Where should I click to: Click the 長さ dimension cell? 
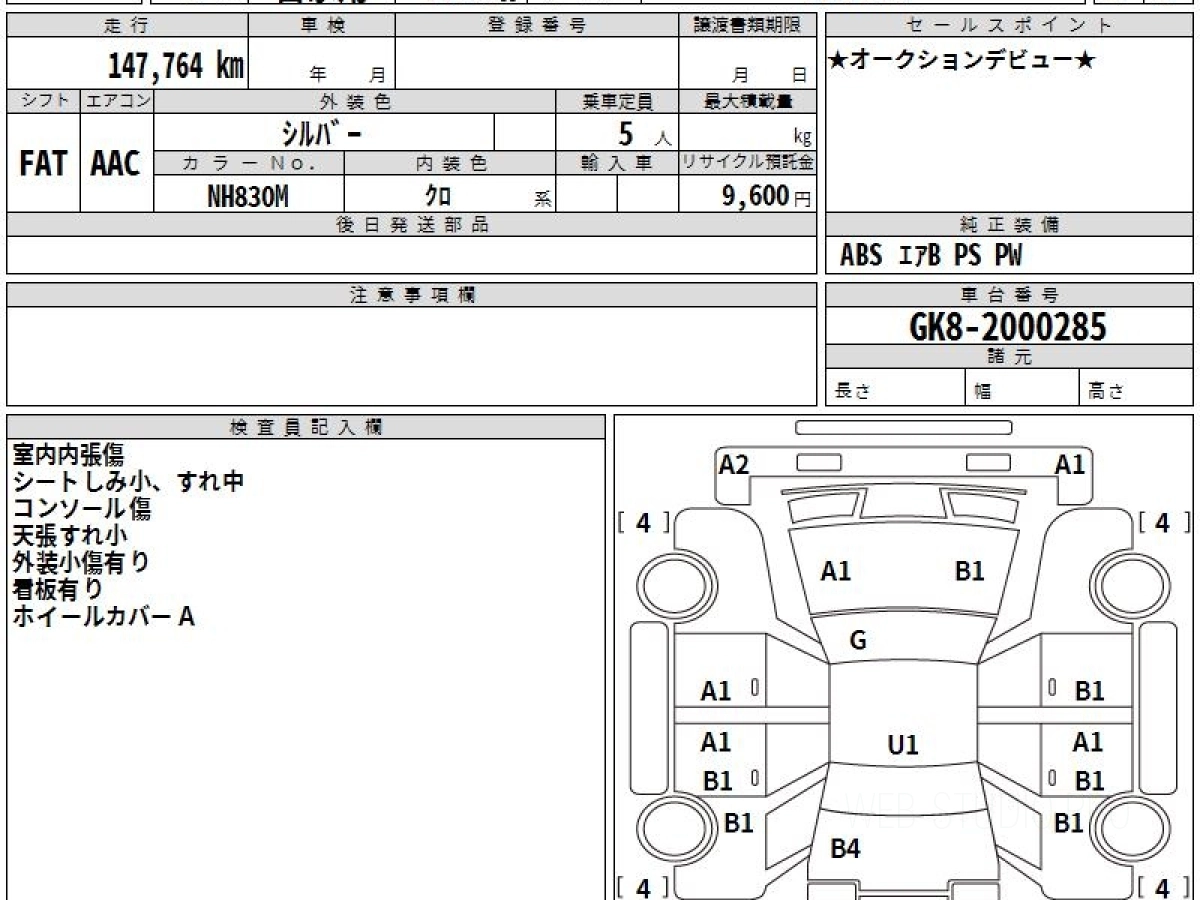[x=895, y=389]
